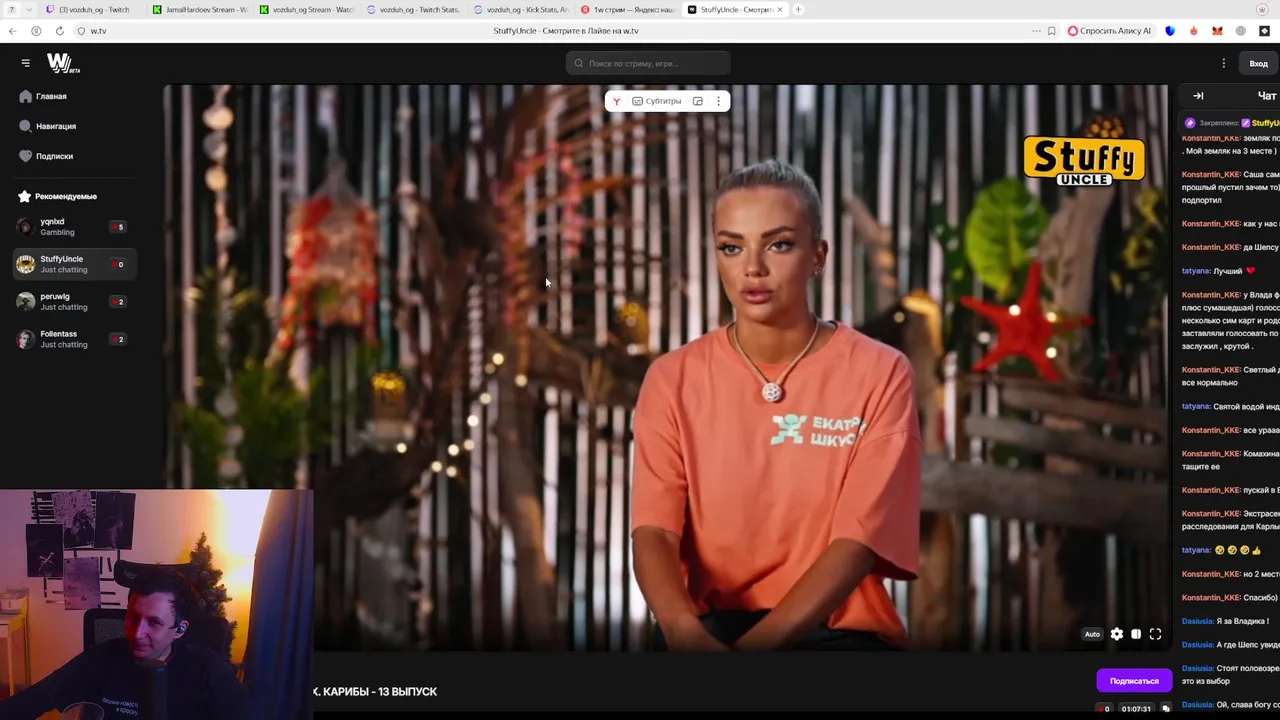Screen dimensions: 1280x720
Task: Open the blue shield extension icon
Action: point(1170,31)
